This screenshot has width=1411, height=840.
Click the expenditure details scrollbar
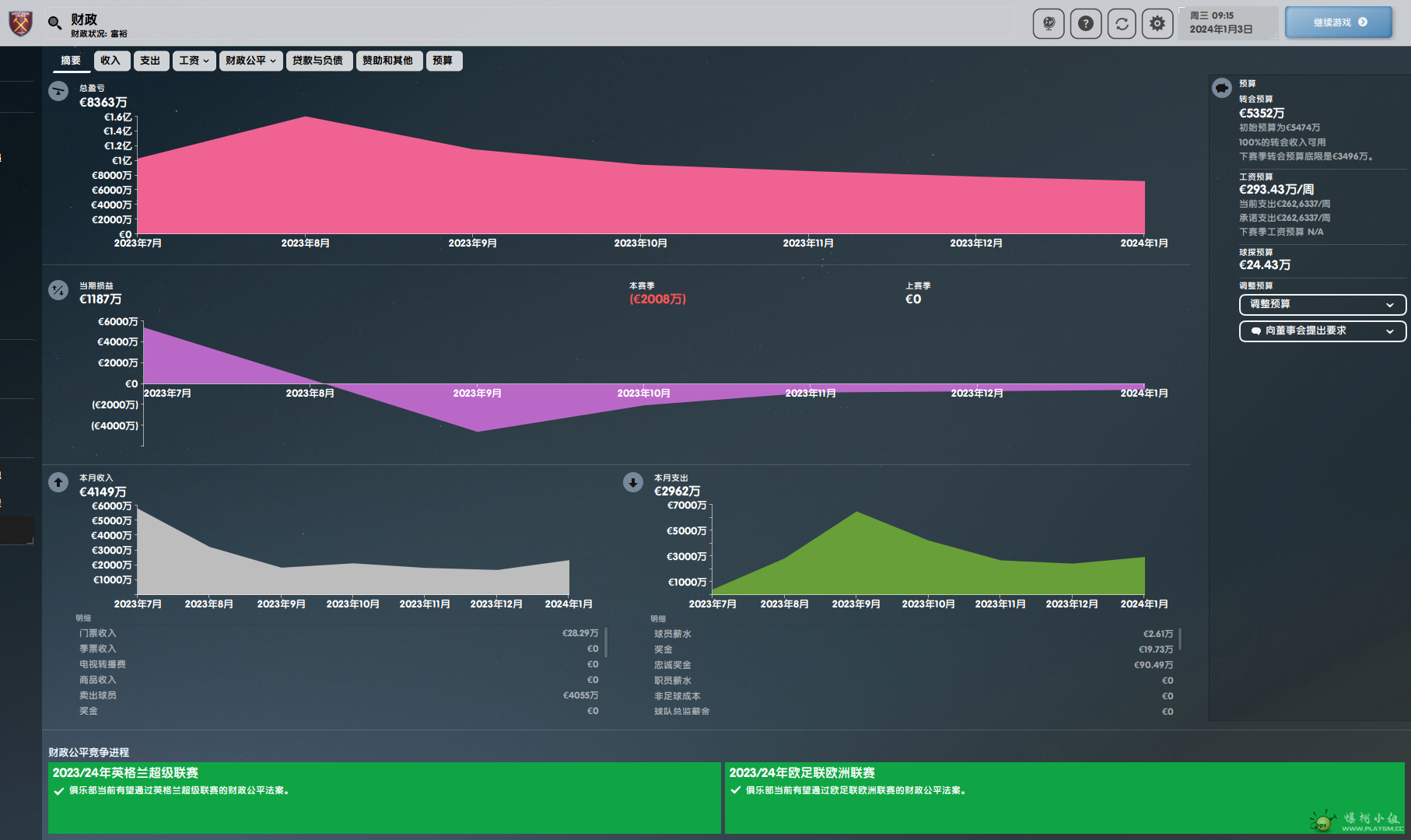click(x=1181, y=639)
